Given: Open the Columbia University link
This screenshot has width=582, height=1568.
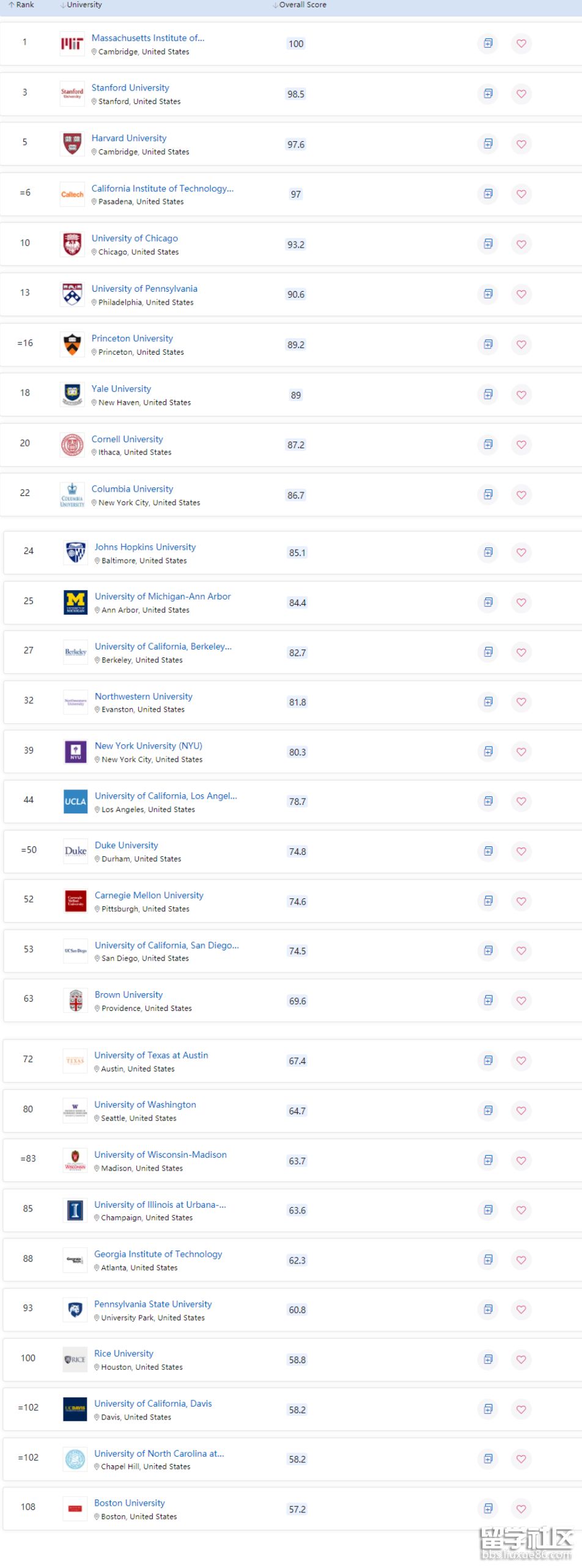Looking at the screenshot, I should [132, 489].
